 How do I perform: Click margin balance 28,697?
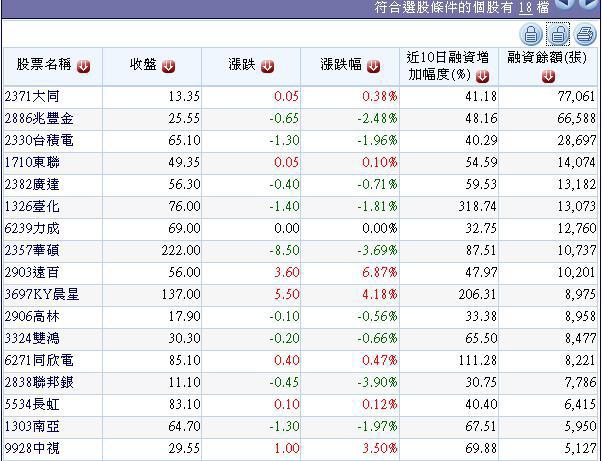click(x=576, y=140)
